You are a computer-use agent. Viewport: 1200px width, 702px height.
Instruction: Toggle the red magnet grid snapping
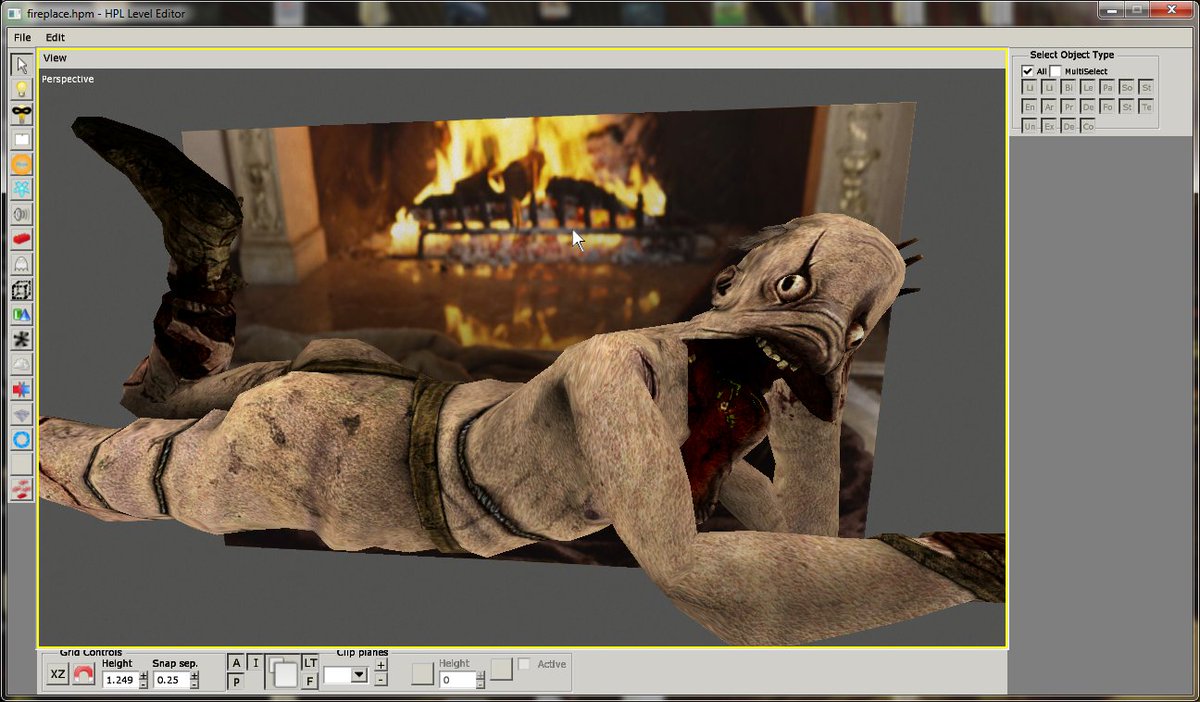click(x=84, y=675)
